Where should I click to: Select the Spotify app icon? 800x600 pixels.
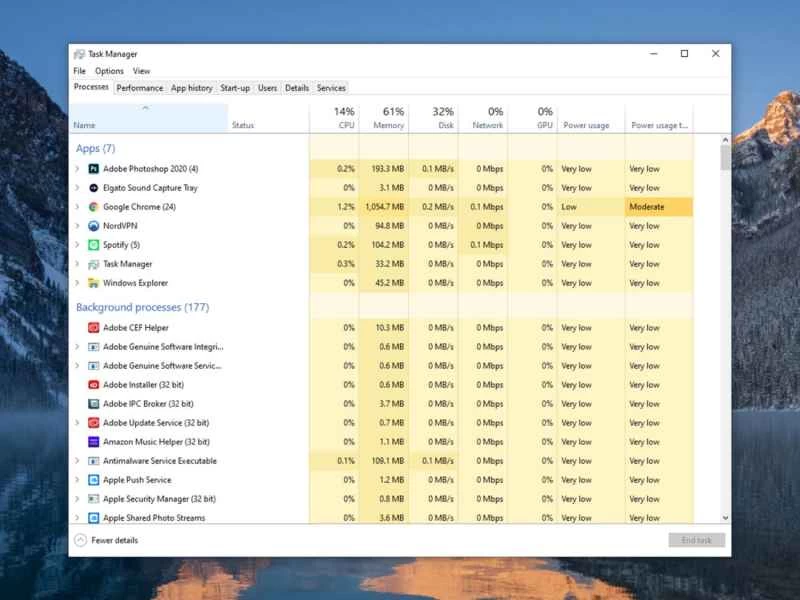pyautogui.click(x=95, y=245)
